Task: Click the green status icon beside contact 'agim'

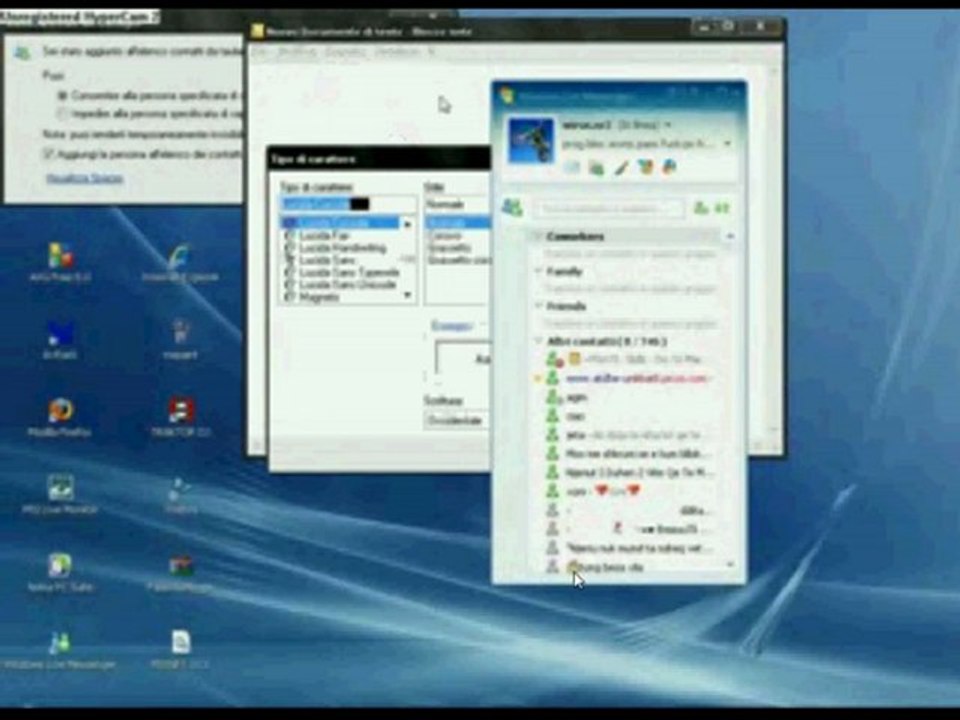Action: pyautogui.click(x=553, y=397)
